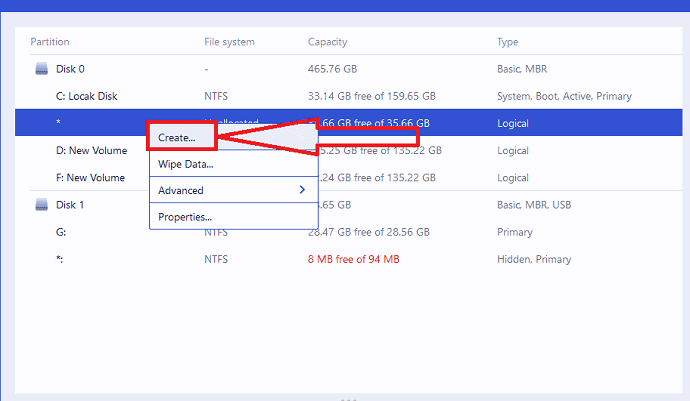The width and height of the screenshot is (690, 401).
Task: Click Logical type of D: New Volume
Action: tap(513, 151)
